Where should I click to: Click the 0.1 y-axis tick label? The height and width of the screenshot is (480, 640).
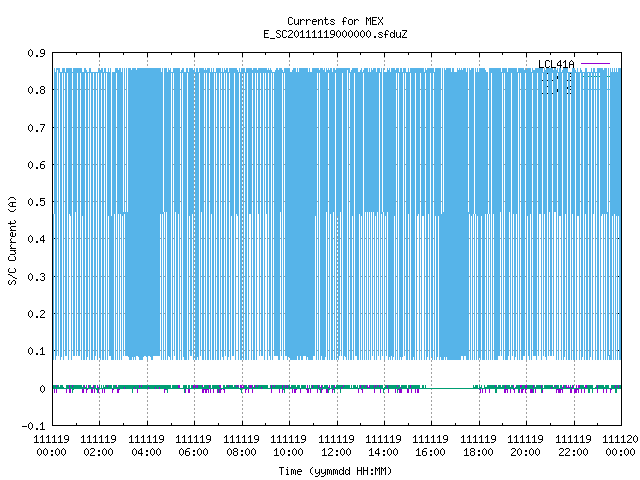(x=36, y=351)
